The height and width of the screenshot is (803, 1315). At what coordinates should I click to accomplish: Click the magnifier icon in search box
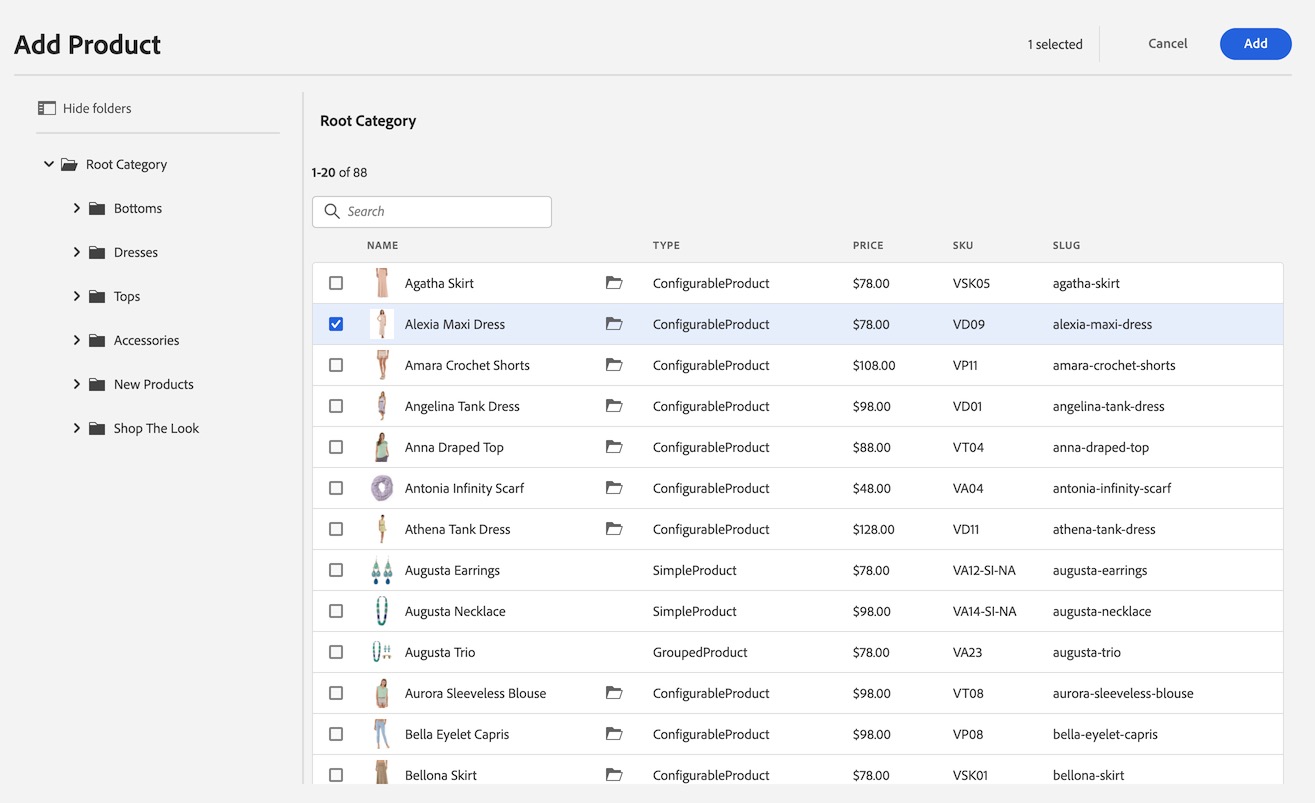[x=332, y=212]
